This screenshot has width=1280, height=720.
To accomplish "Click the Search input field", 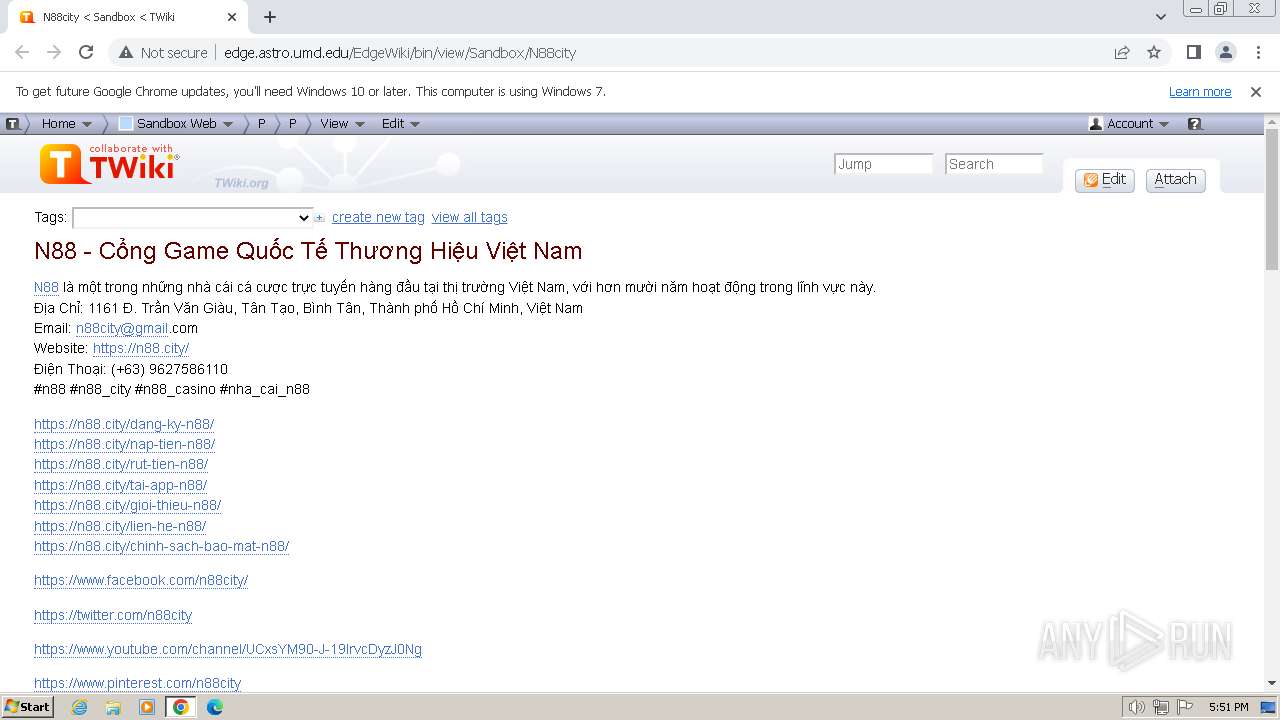I will coord(994,164).
